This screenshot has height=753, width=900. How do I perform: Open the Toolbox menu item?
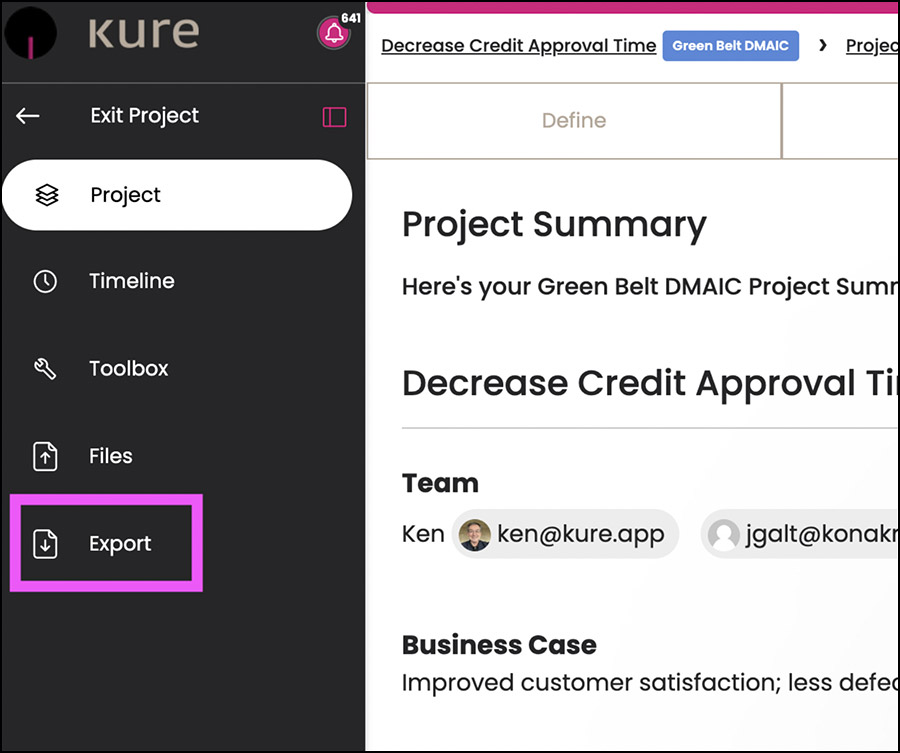(129, 368)
